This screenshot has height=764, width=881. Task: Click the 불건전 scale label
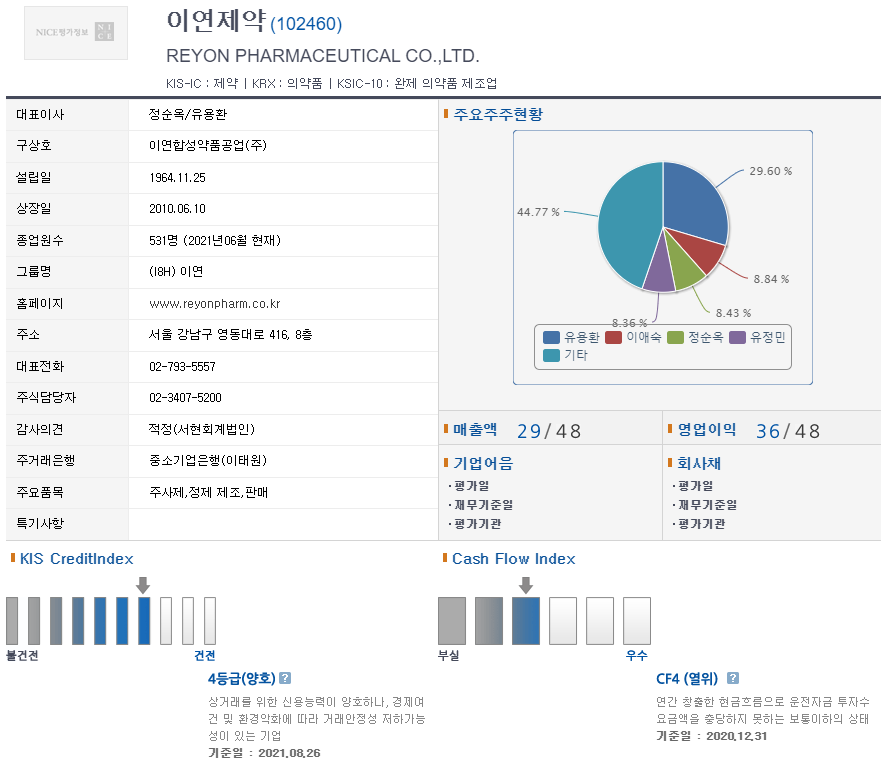pyautogui.click(x=22, y=656)
